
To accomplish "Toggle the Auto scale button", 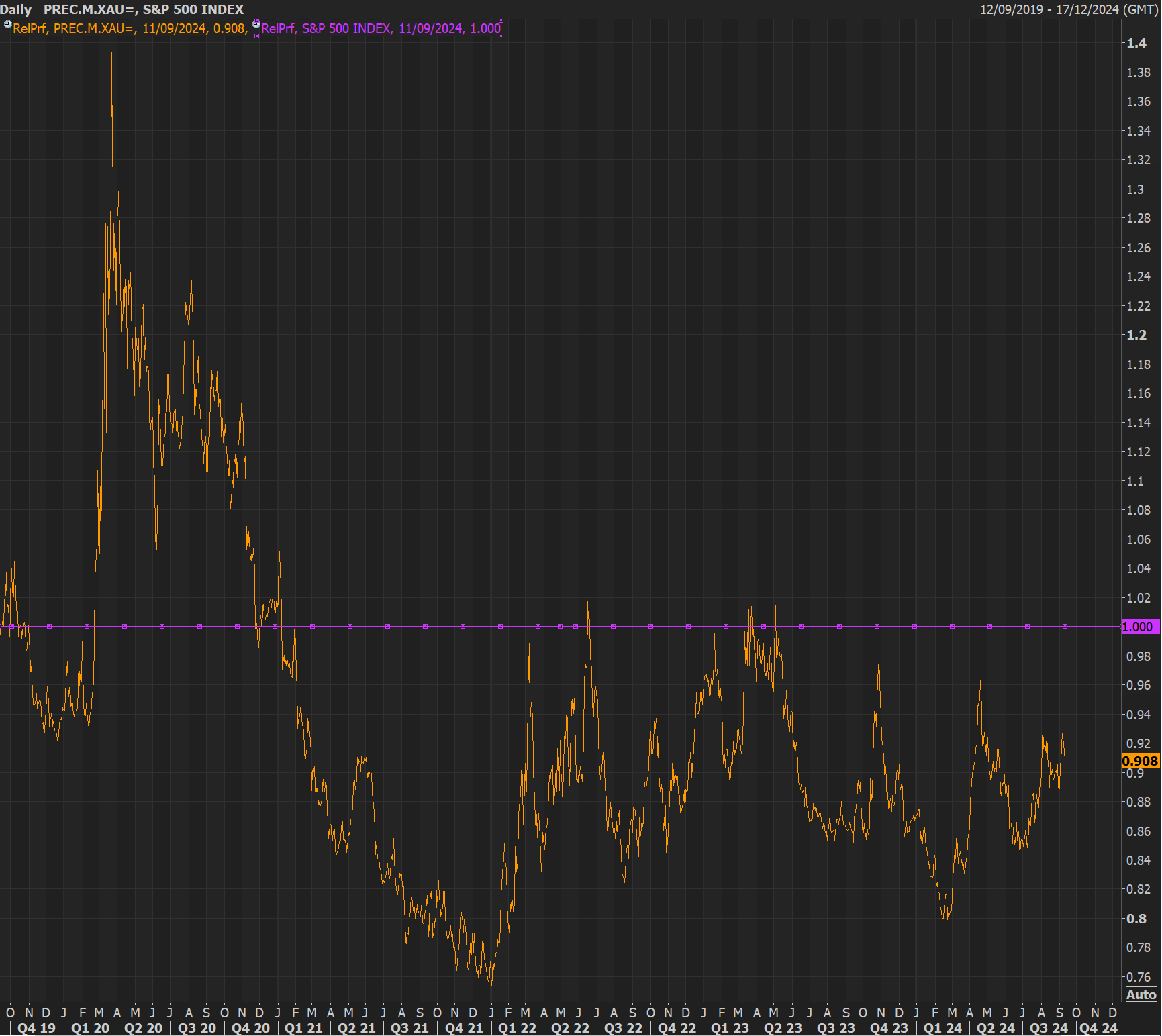I will click(x=1141, y=994).
